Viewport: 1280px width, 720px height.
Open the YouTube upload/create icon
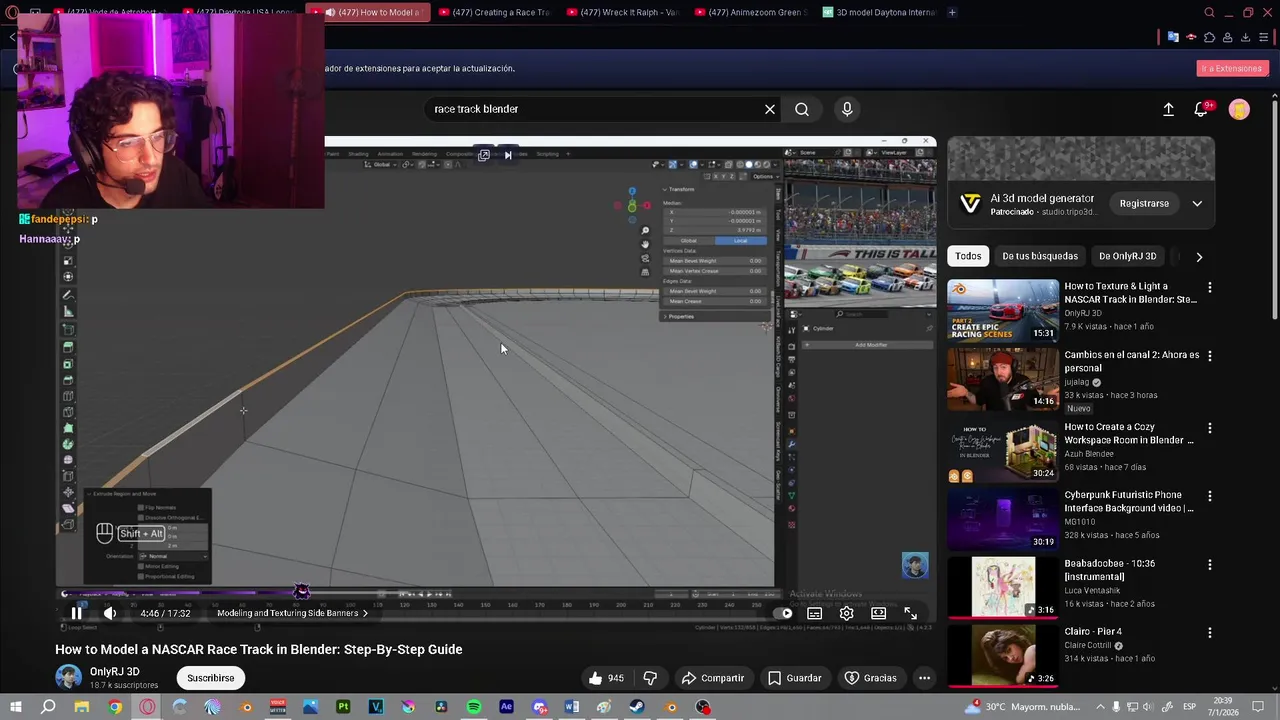(1168, 109)
